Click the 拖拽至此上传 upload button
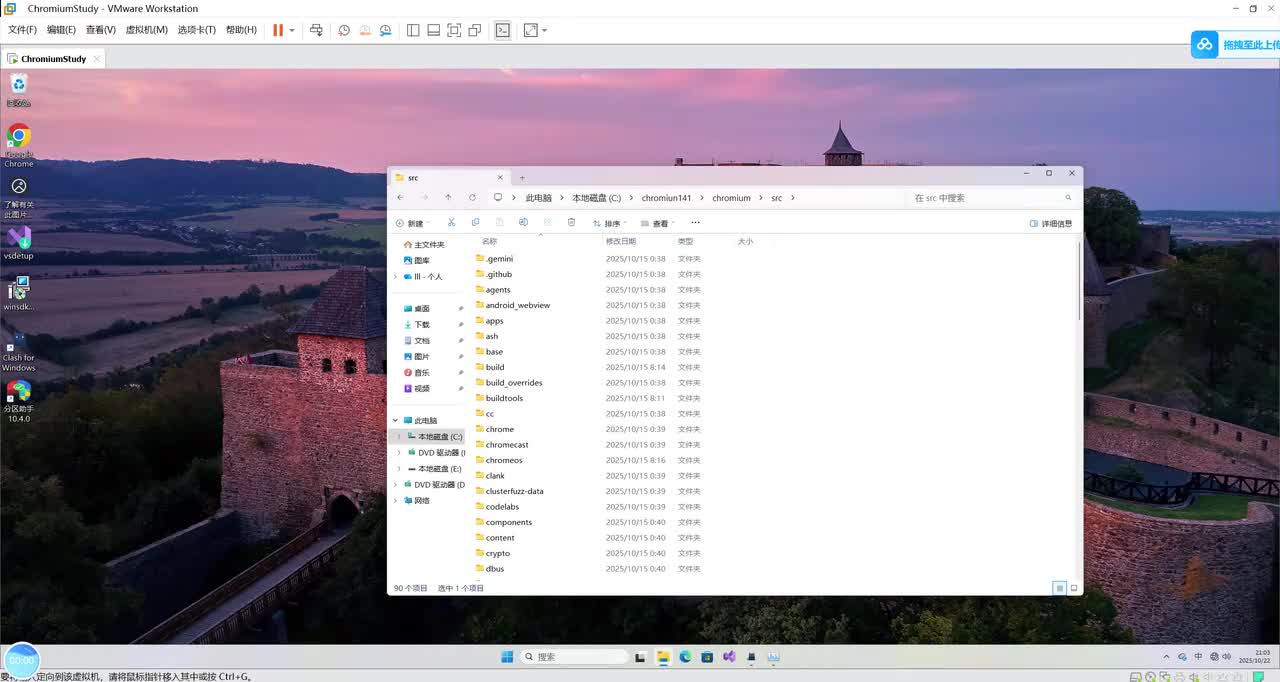 tap(1235, 45)
